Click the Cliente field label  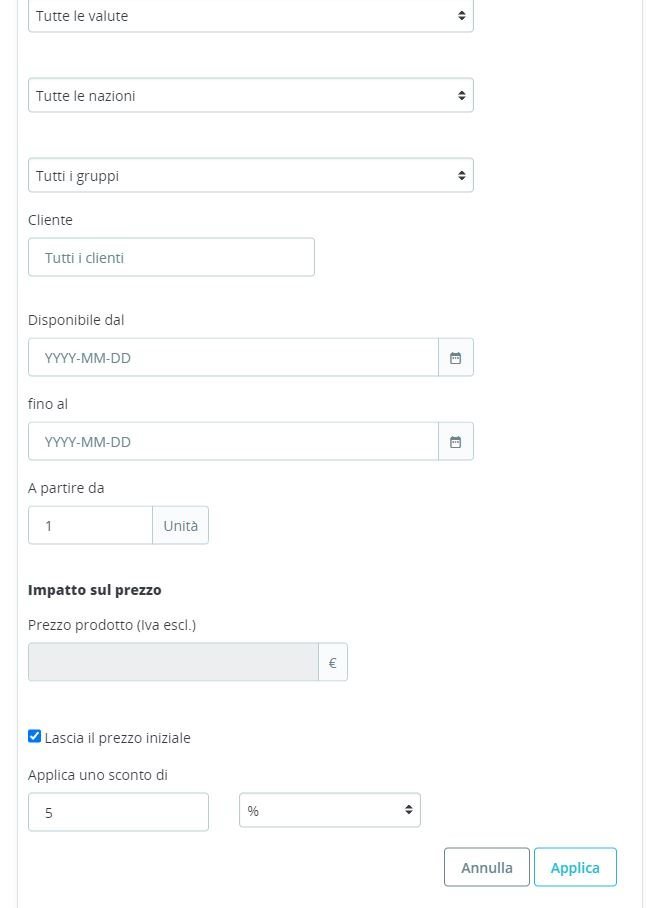click(50, 220)
